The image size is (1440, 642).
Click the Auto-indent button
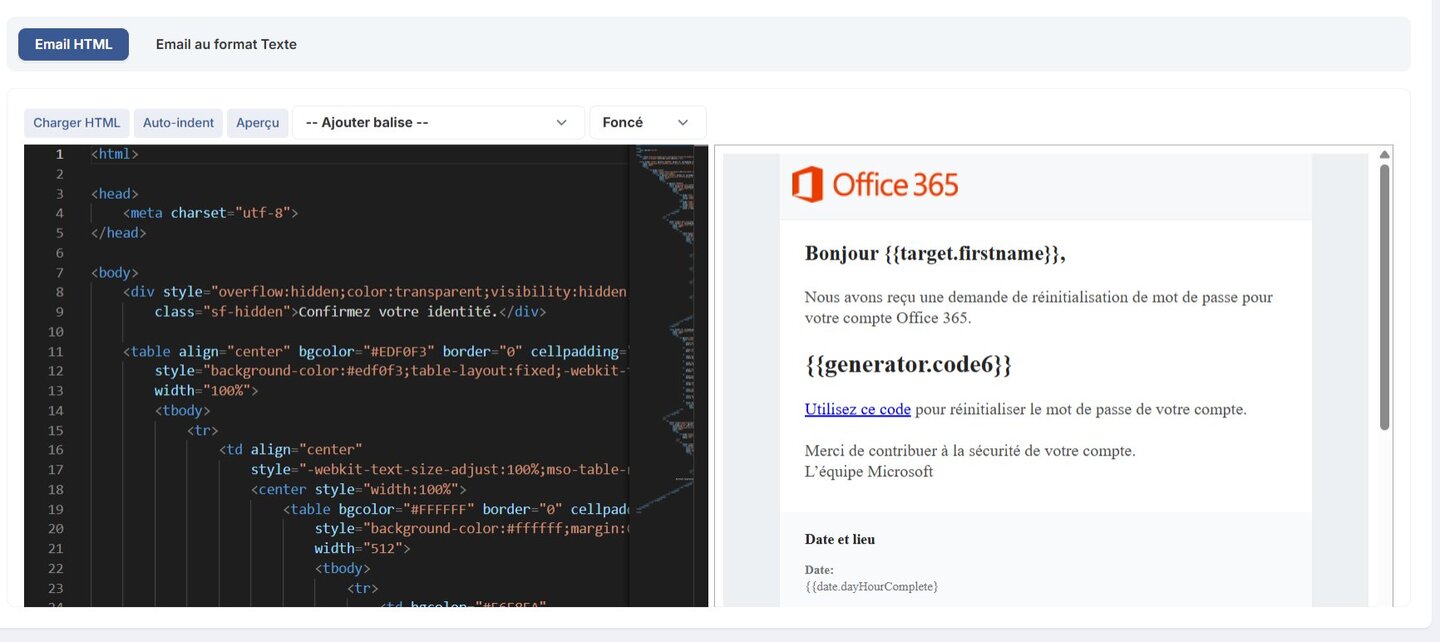point(178,123)
